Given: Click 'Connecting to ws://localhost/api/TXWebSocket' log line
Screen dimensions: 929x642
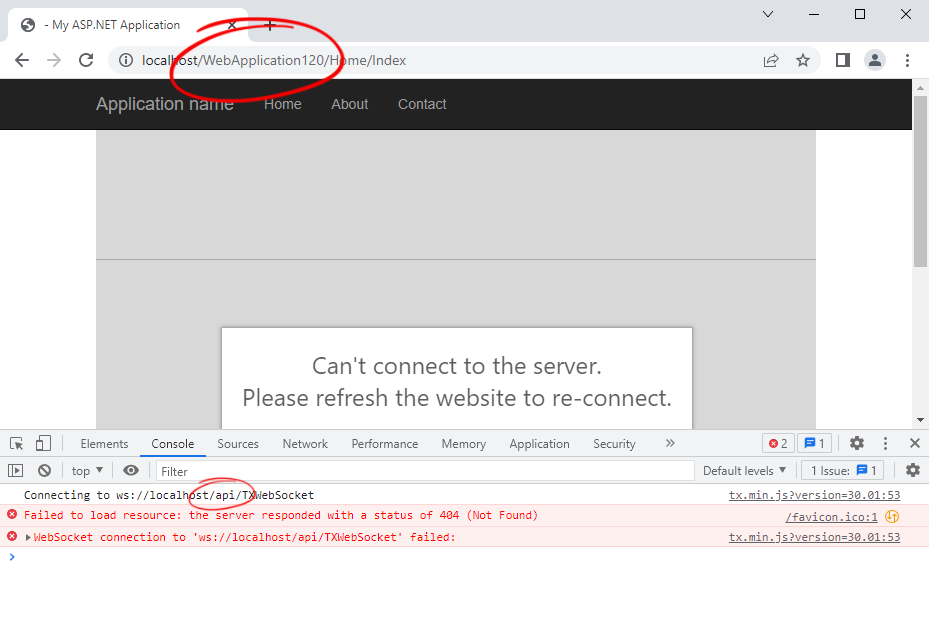Looking at the screenshot, I should 169,495.
